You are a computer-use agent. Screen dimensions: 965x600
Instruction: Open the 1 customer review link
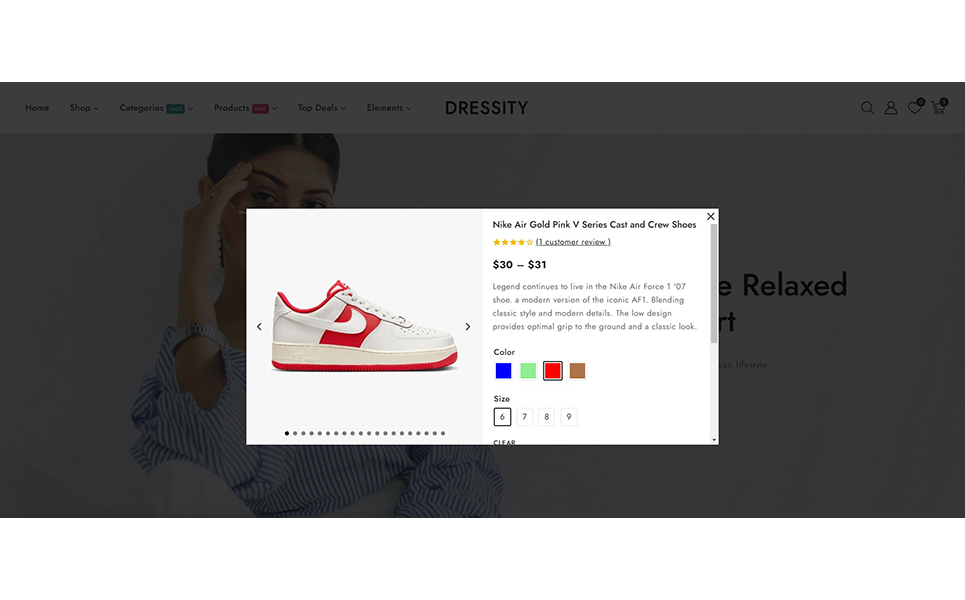(573, 242)
